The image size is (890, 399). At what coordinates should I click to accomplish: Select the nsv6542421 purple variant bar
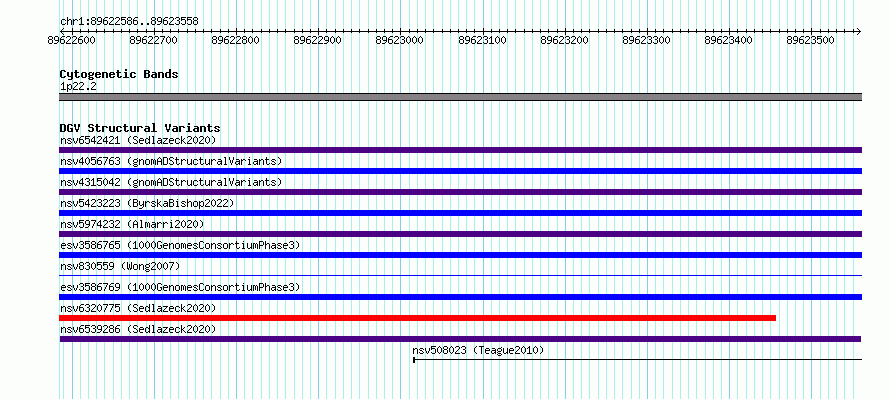460,150
